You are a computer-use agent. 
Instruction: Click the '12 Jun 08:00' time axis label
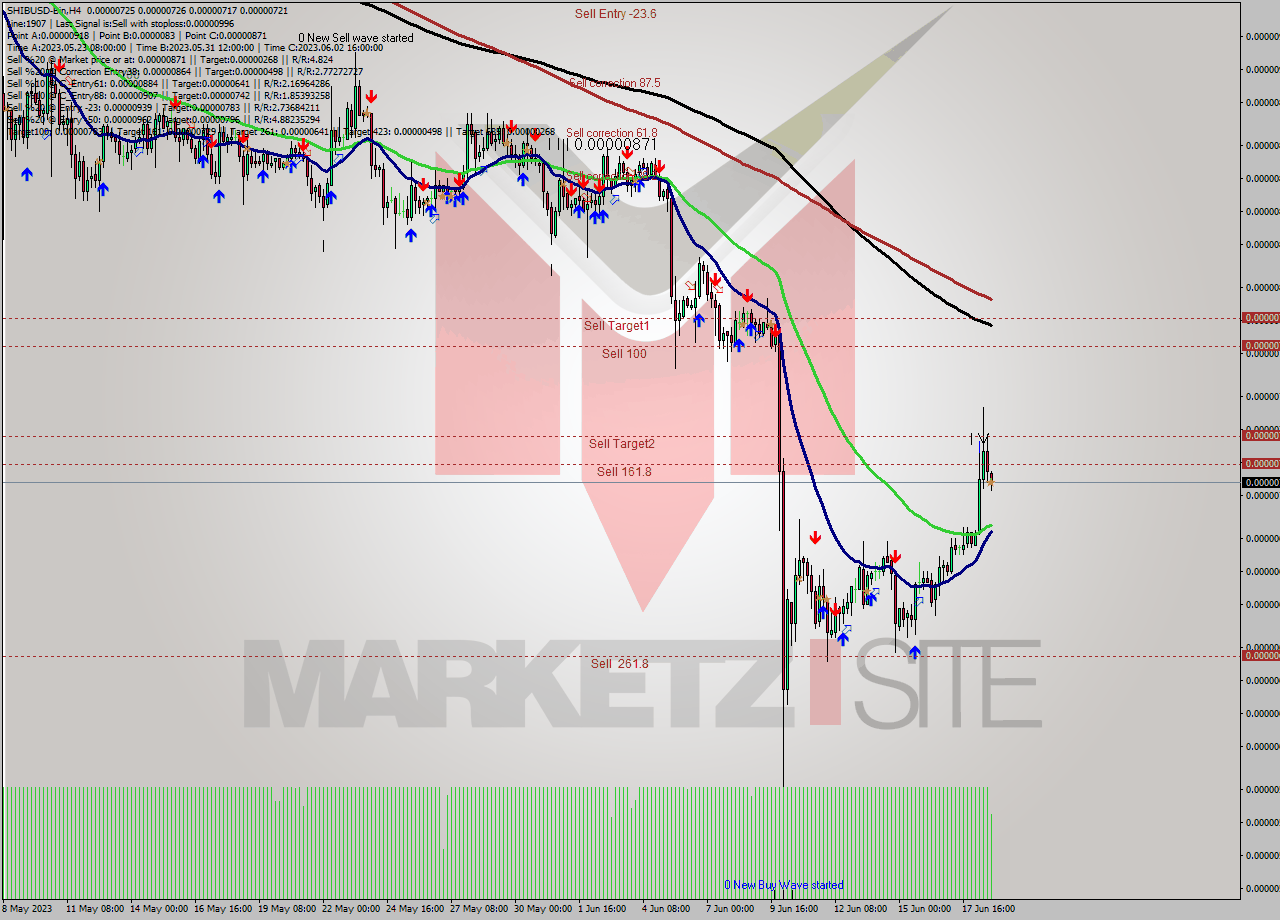coord(860,909)
